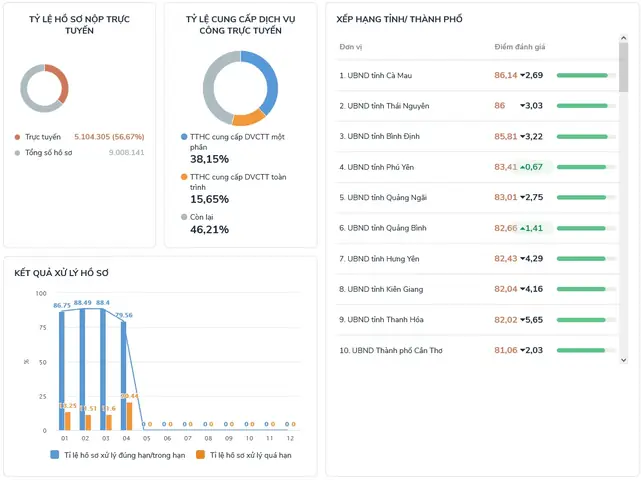Sort by the 'Điểm đánh giá' column header
This screenshot has width=644, height=480.
[520, 47]
